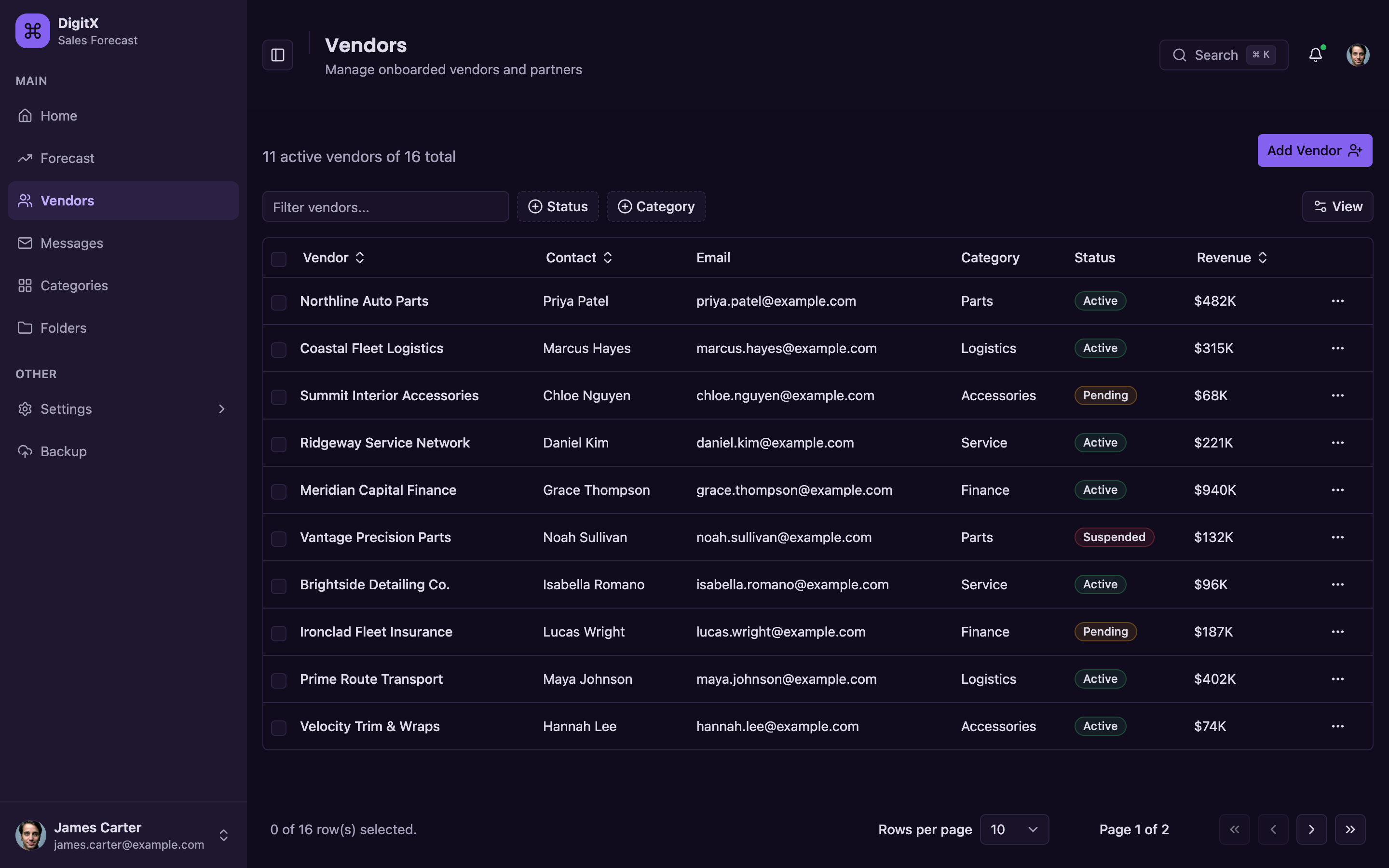
Task: Open row actions for Prime Route Transport
Action: point(1338,679)
